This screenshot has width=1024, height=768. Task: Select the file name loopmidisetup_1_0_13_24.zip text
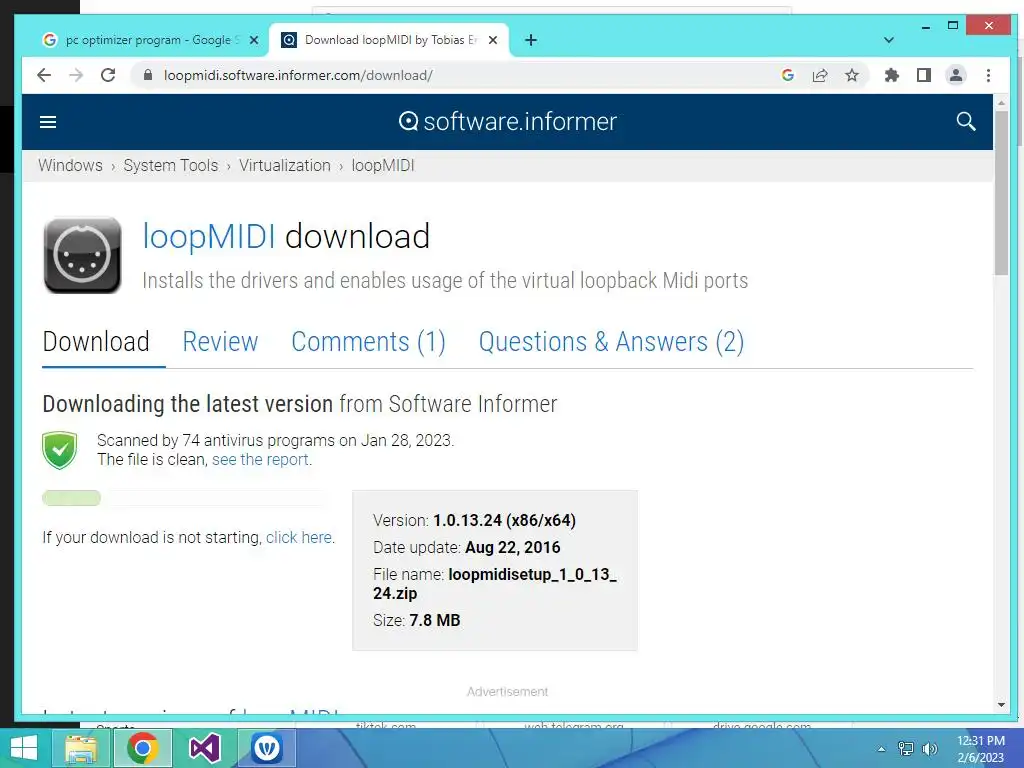pyautogui.click(x=496, y=584)
